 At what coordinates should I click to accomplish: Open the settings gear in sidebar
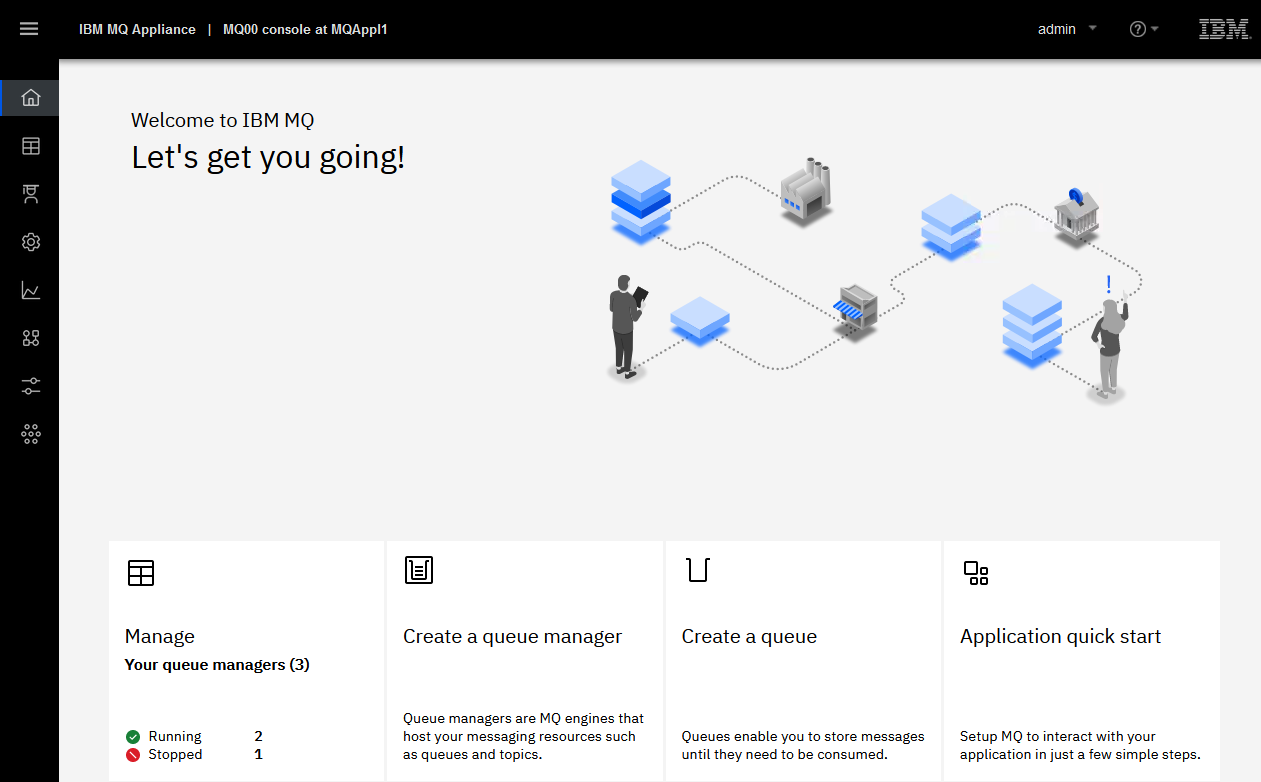pos(31,242)
